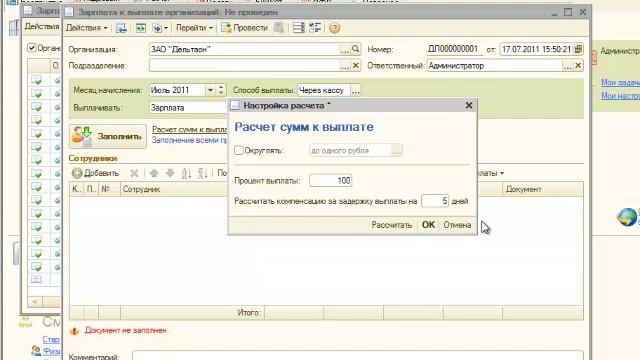The width and height of the screenshot is (640, 360).
Task: Click the globe icon at right edge
Action: point(627,217)
